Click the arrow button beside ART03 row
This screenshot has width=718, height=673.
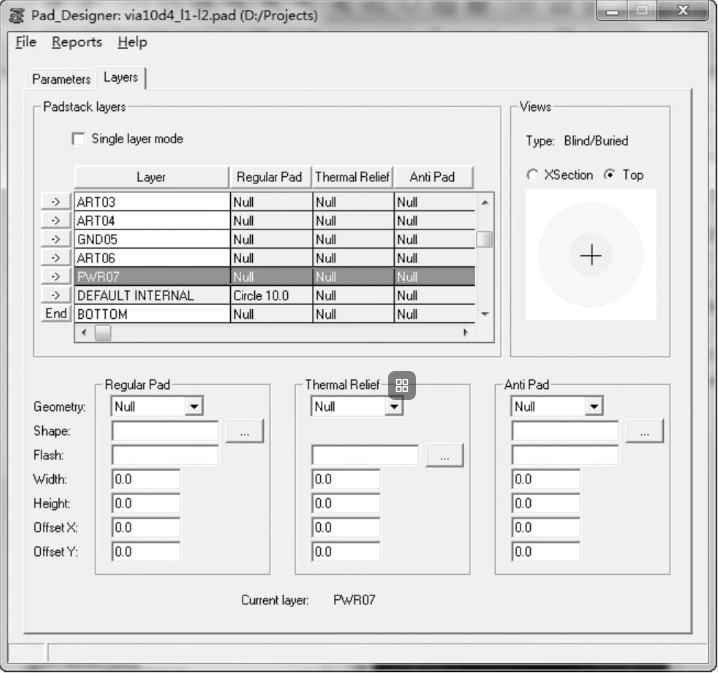56,202
